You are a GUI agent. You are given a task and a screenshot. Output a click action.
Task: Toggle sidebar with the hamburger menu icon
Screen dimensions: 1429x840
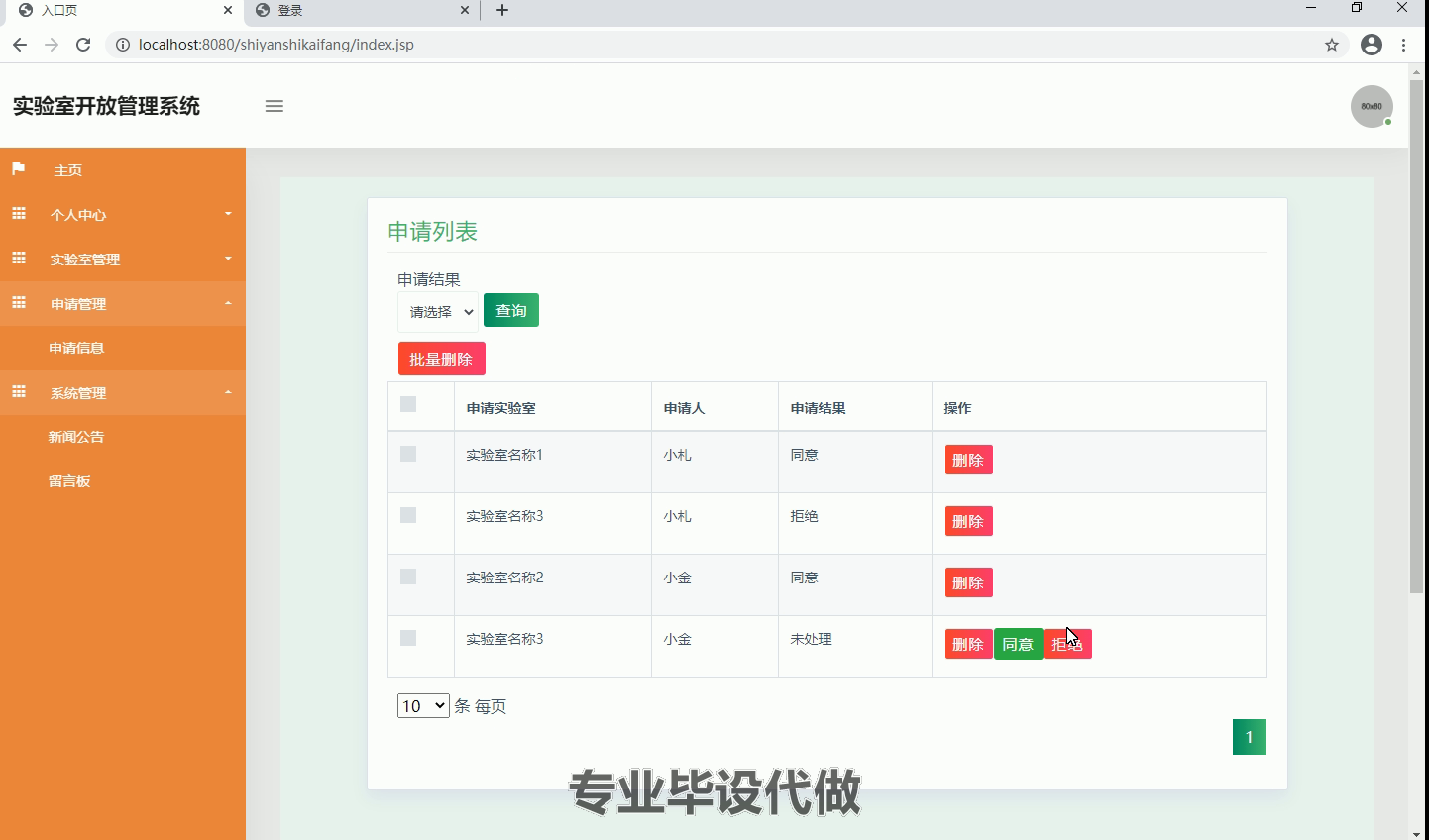click(x=275, y=106)
